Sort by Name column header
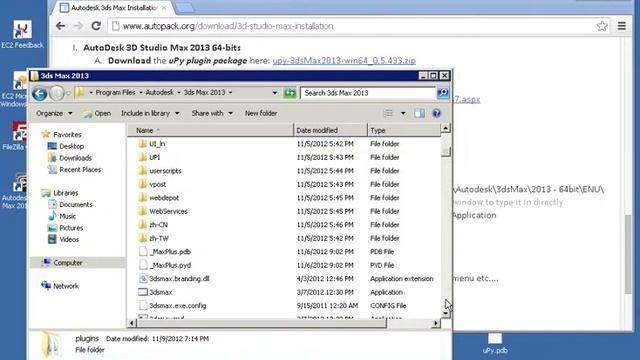The height and width of the screenshot is (360, 640). coord(210,130)
